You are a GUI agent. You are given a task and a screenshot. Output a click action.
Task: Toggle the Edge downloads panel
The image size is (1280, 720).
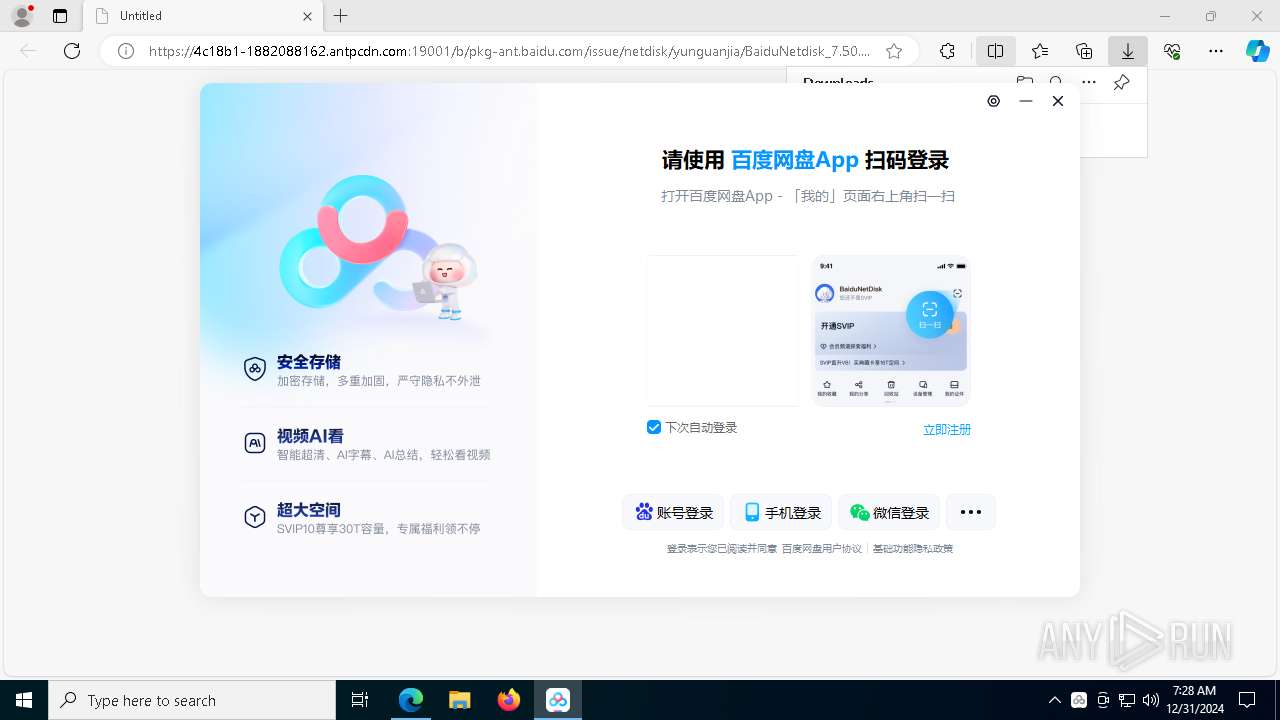coord(1128,51)
